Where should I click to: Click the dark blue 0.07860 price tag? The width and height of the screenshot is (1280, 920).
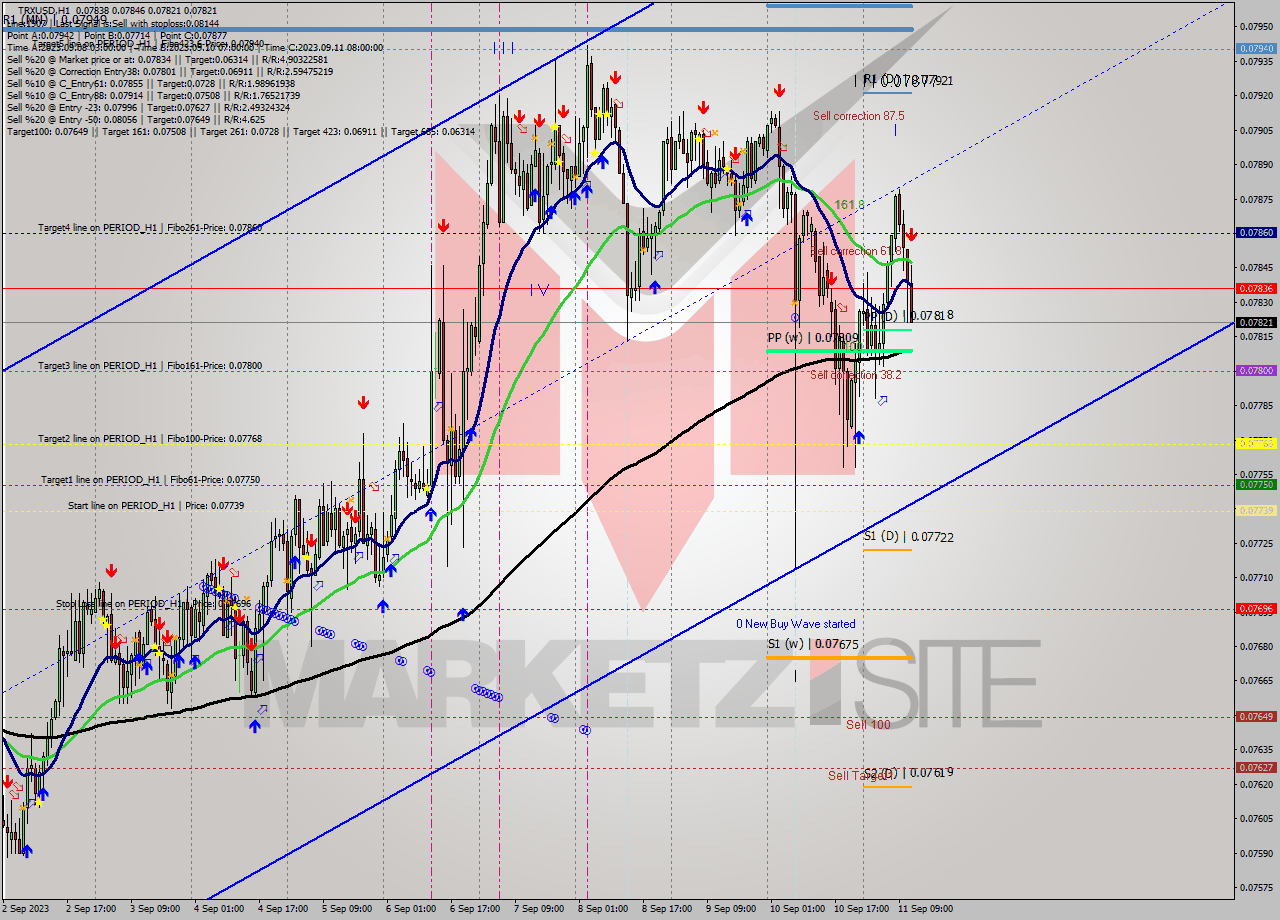[x=1256, y=232]
